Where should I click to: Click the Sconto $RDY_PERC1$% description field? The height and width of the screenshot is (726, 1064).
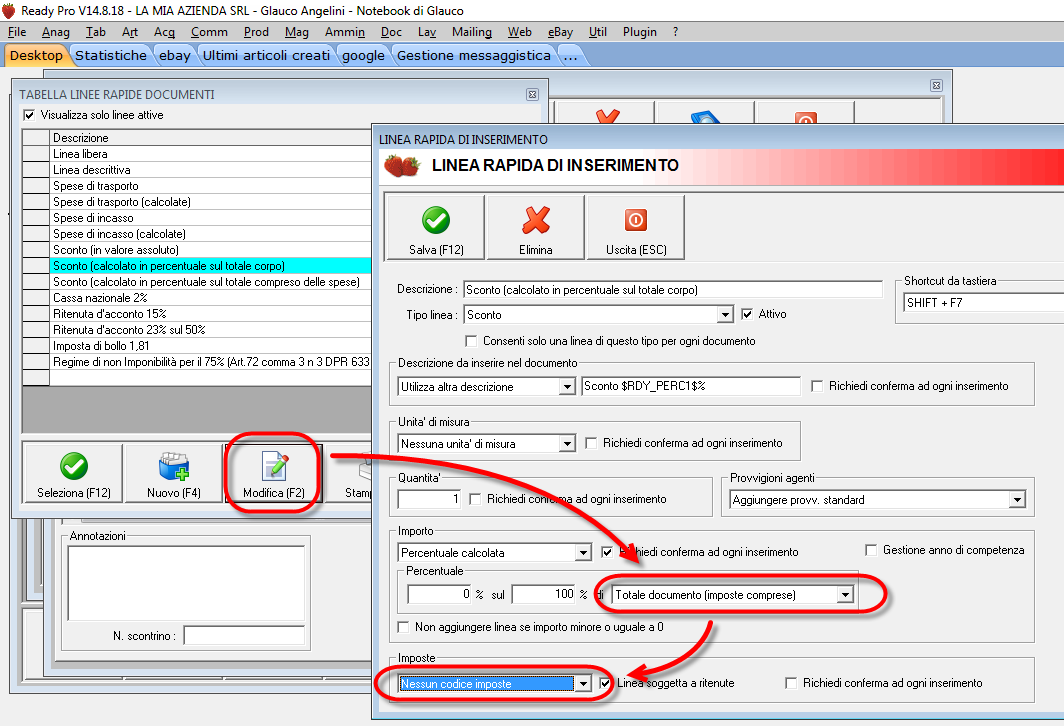(x=691, y=386)
